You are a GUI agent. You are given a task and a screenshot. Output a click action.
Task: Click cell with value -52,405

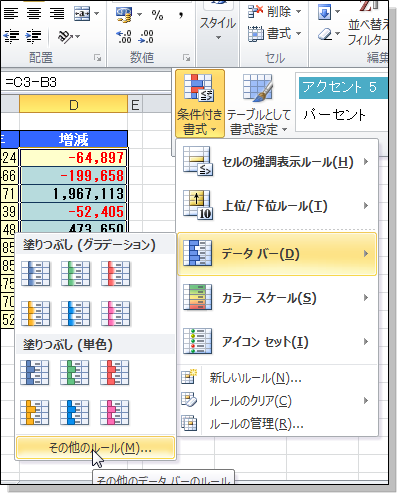pos(73,211)
